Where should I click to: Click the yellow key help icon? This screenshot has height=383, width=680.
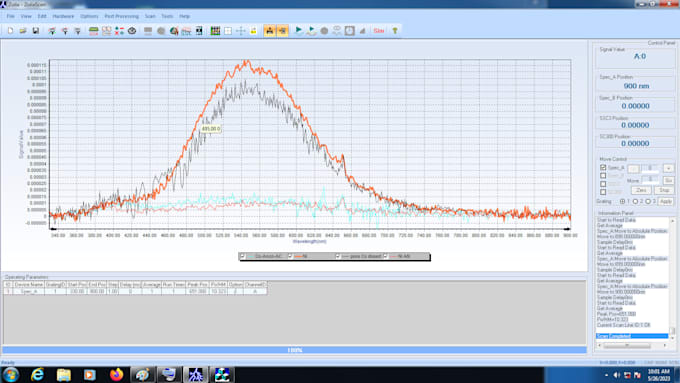tap(395, 31)
